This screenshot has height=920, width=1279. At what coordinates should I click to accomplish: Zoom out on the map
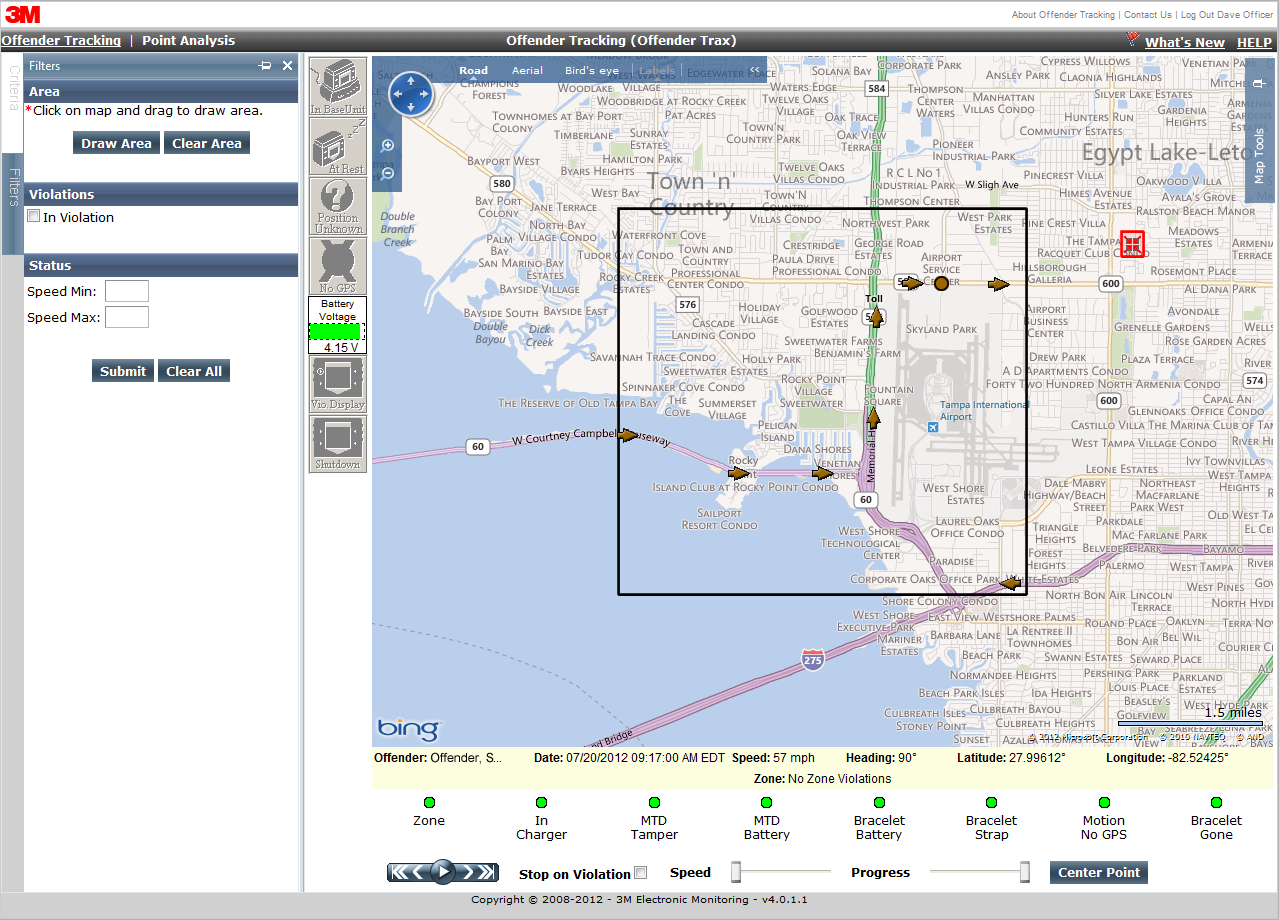coord(388,173)
